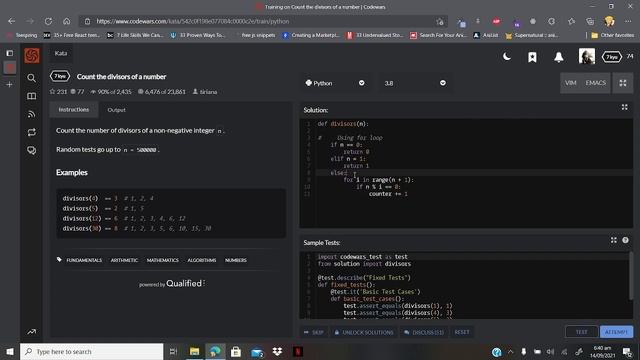
Task: Run the TEST button
Action: point(582,332)
